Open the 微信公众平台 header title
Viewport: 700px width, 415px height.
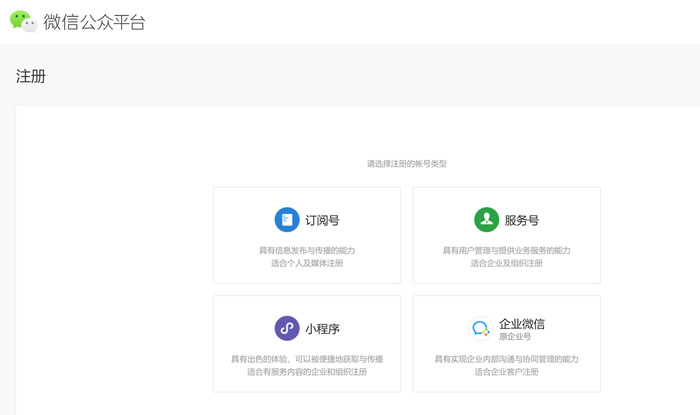point(95,22)
